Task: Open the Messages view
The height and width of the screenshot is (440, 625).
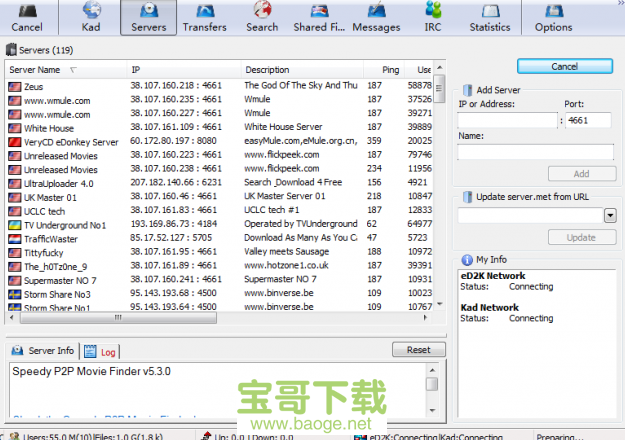Action: (x=376, y=18)
